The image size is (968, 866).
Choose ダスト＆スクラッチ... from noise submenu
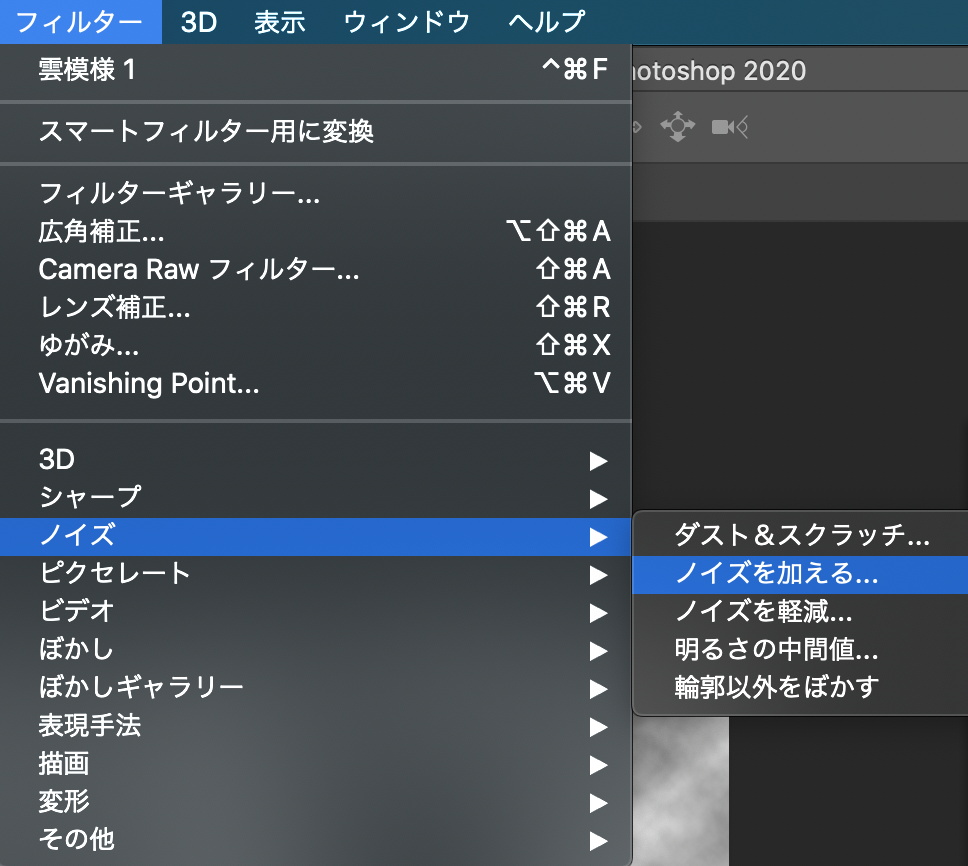pos(801,536)
